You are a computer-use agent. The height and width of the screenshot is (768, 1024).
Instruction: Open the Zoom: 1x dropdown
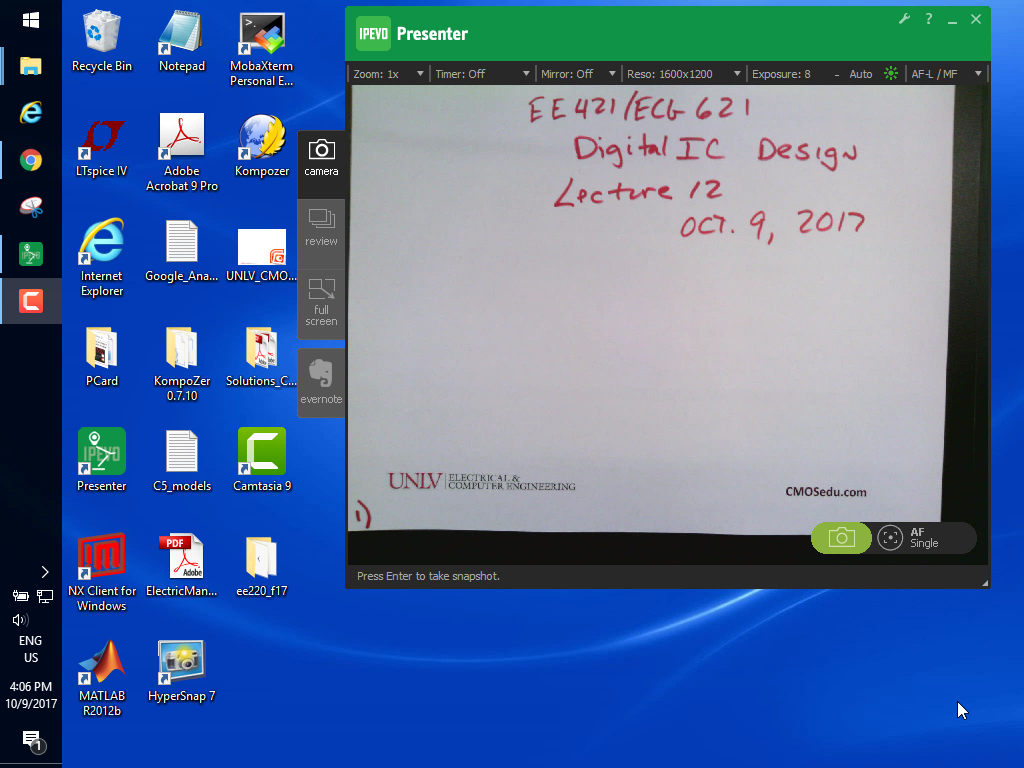point(388,74)
